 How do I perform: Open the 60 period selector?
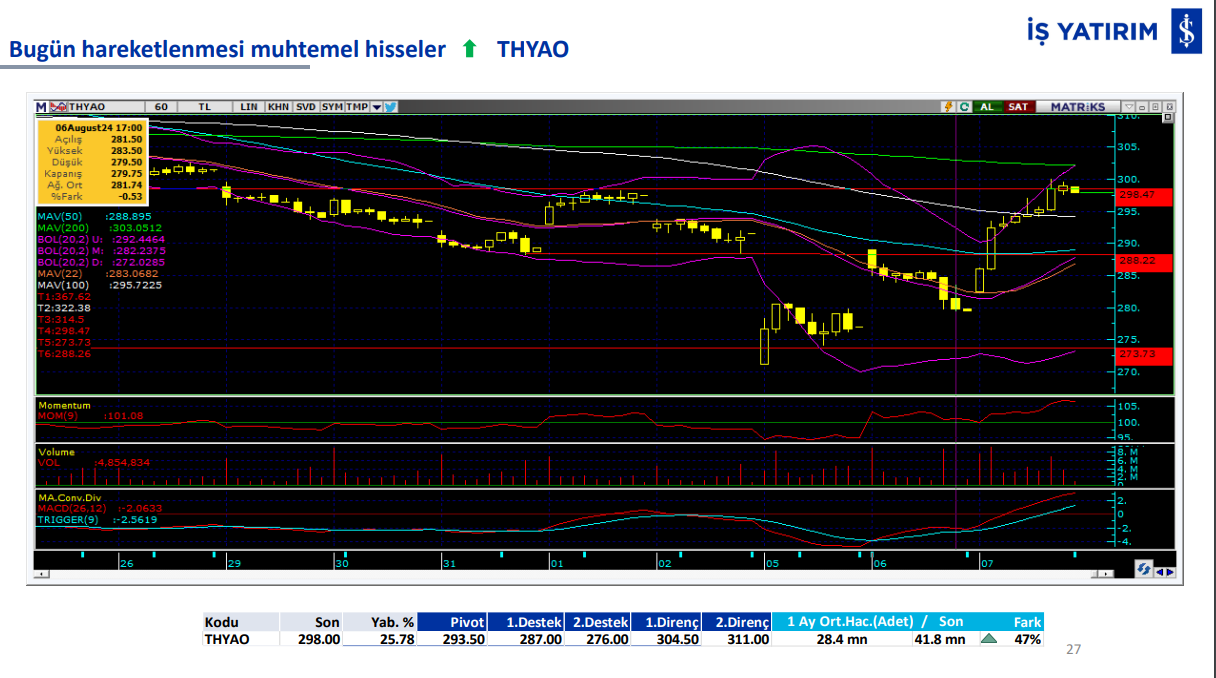point(161,106)
